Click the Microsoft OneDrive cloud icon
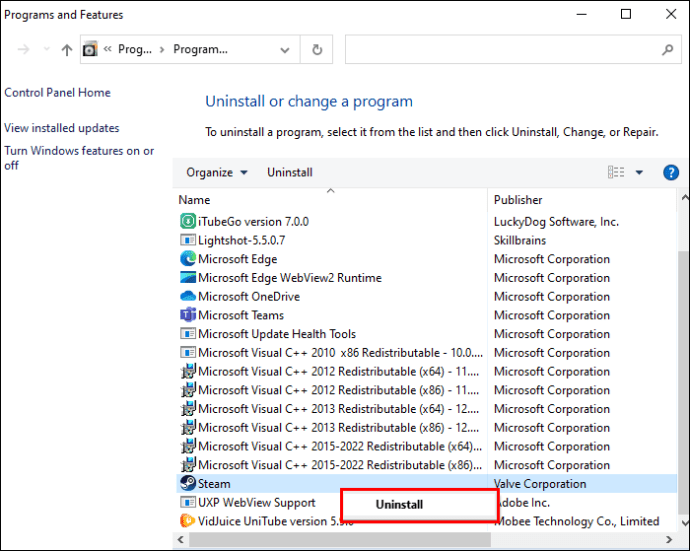The image size is (690, 551). (x=187, y=297)
